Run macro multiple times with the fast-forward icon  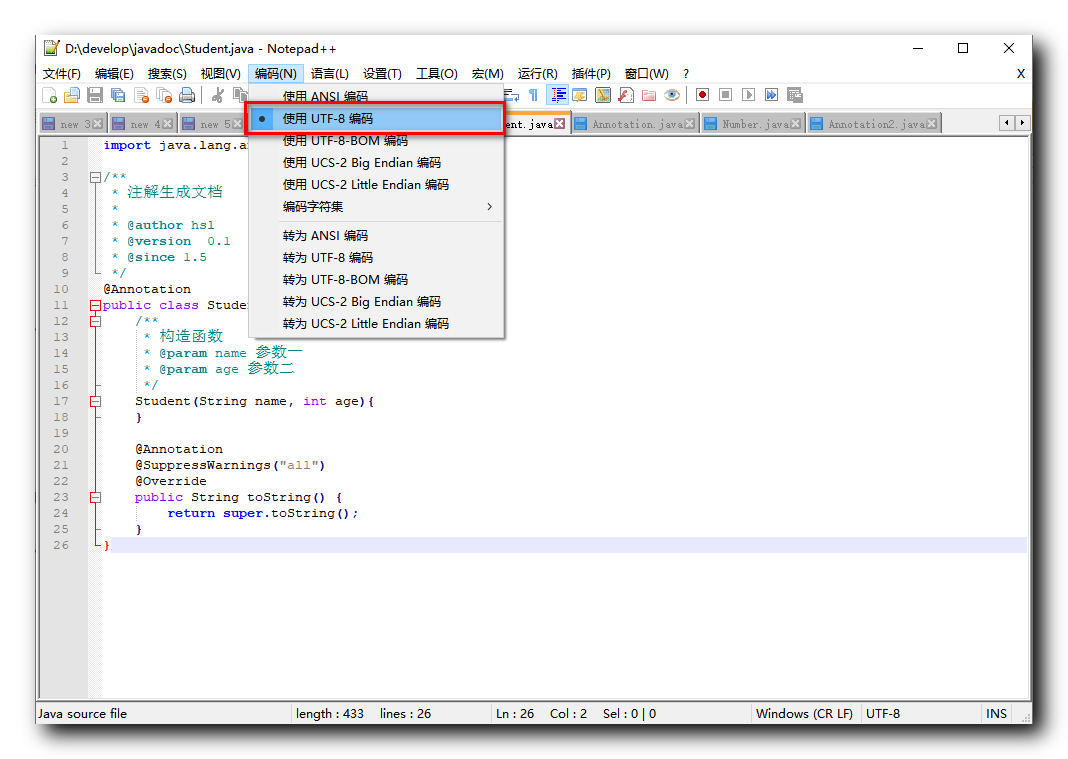click(771, 95)
